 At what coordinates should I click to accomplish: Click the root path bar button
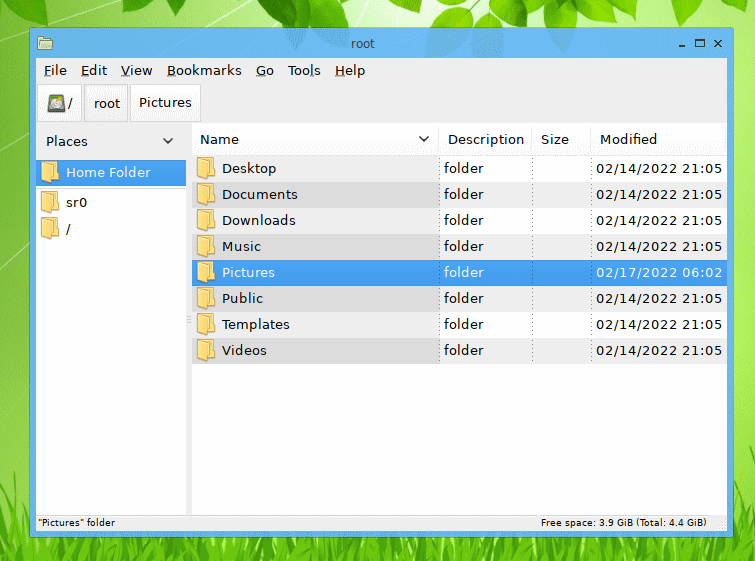107,103
